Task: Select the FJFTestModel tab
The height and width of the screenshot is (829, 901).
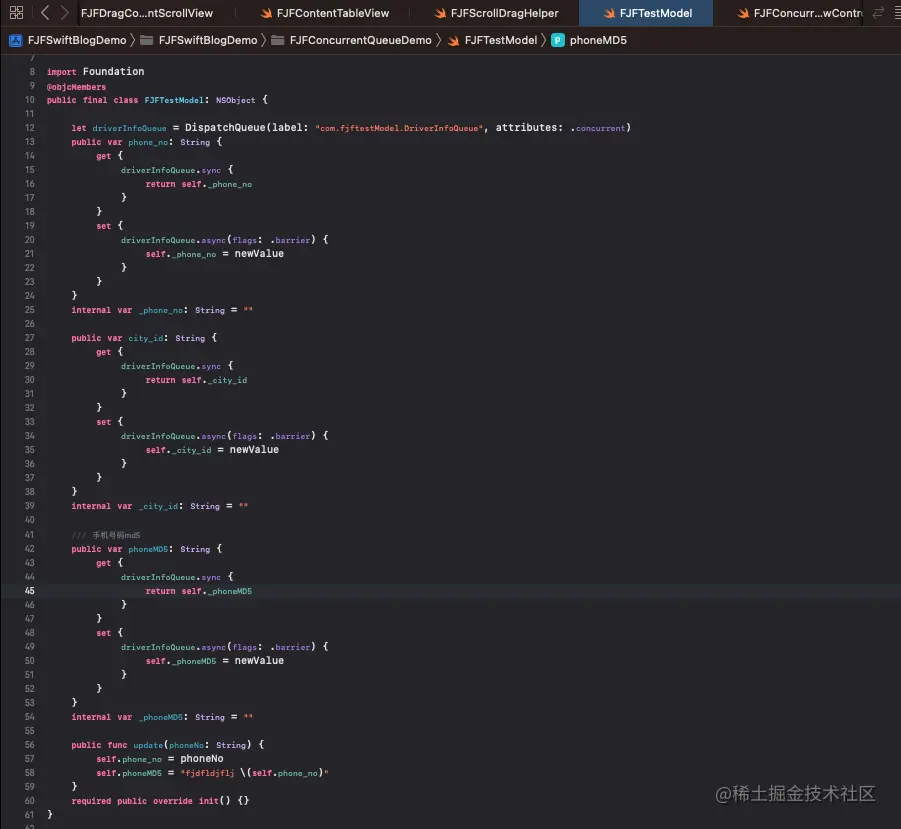Action: pos(646,13)
